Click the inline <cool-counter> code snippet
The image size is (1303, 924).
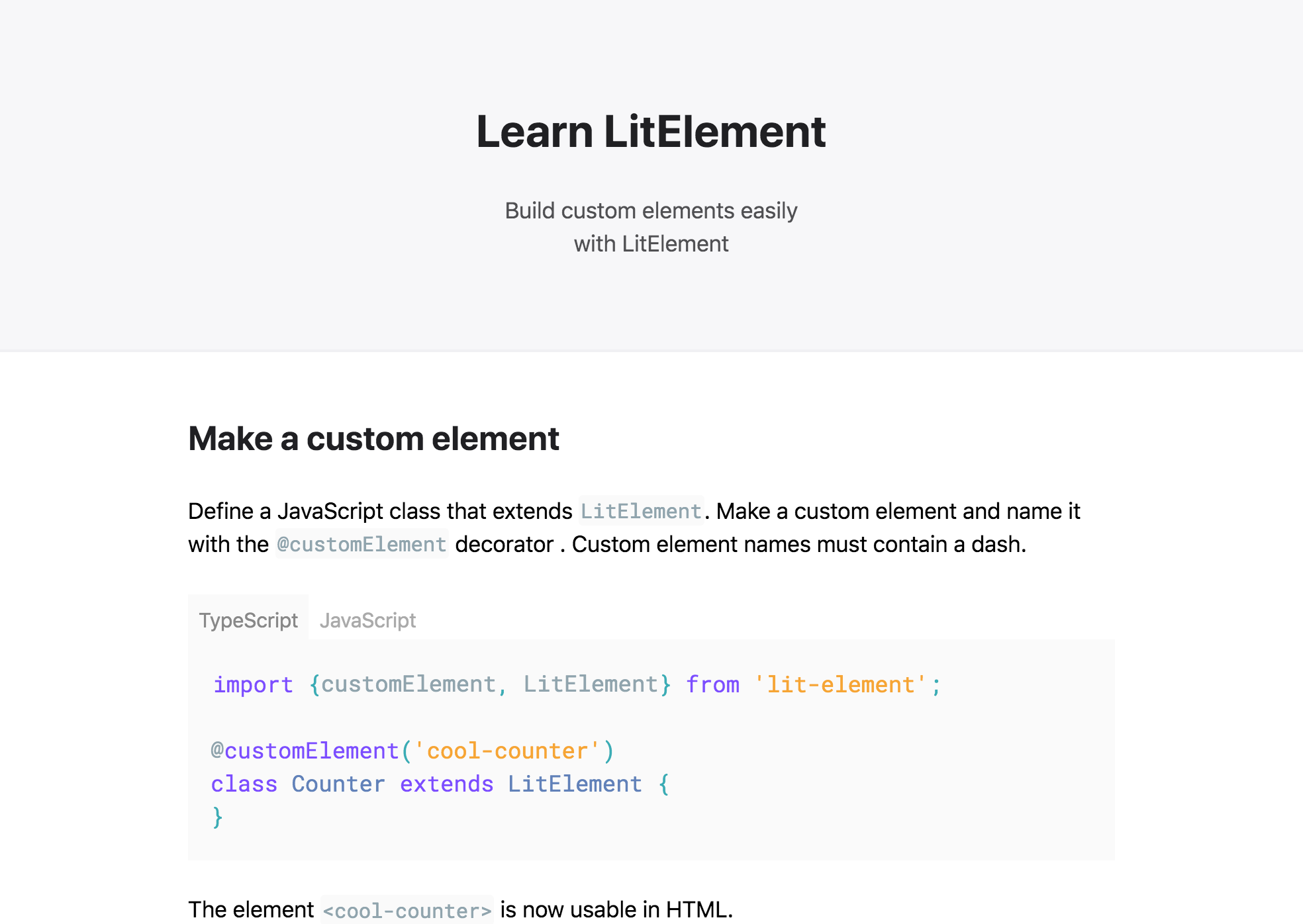click(x=407, y=910)
